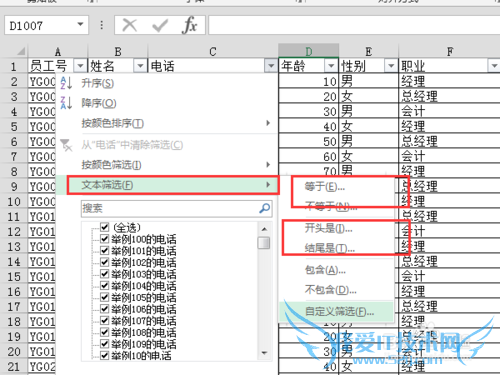
Task: Click the filter list scroll down arrow
Action: [x=264, y=353]
